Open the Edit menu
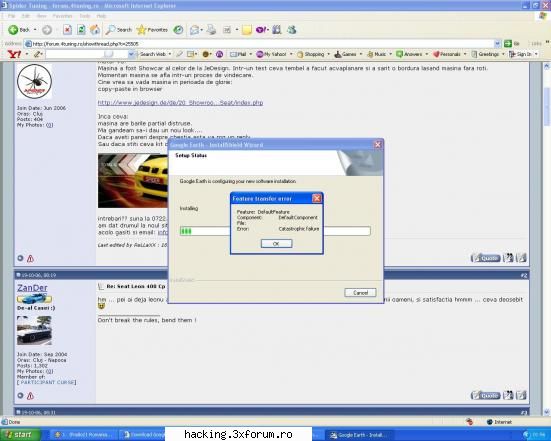This screenshot has height=441, width=551. click(26, 16)
